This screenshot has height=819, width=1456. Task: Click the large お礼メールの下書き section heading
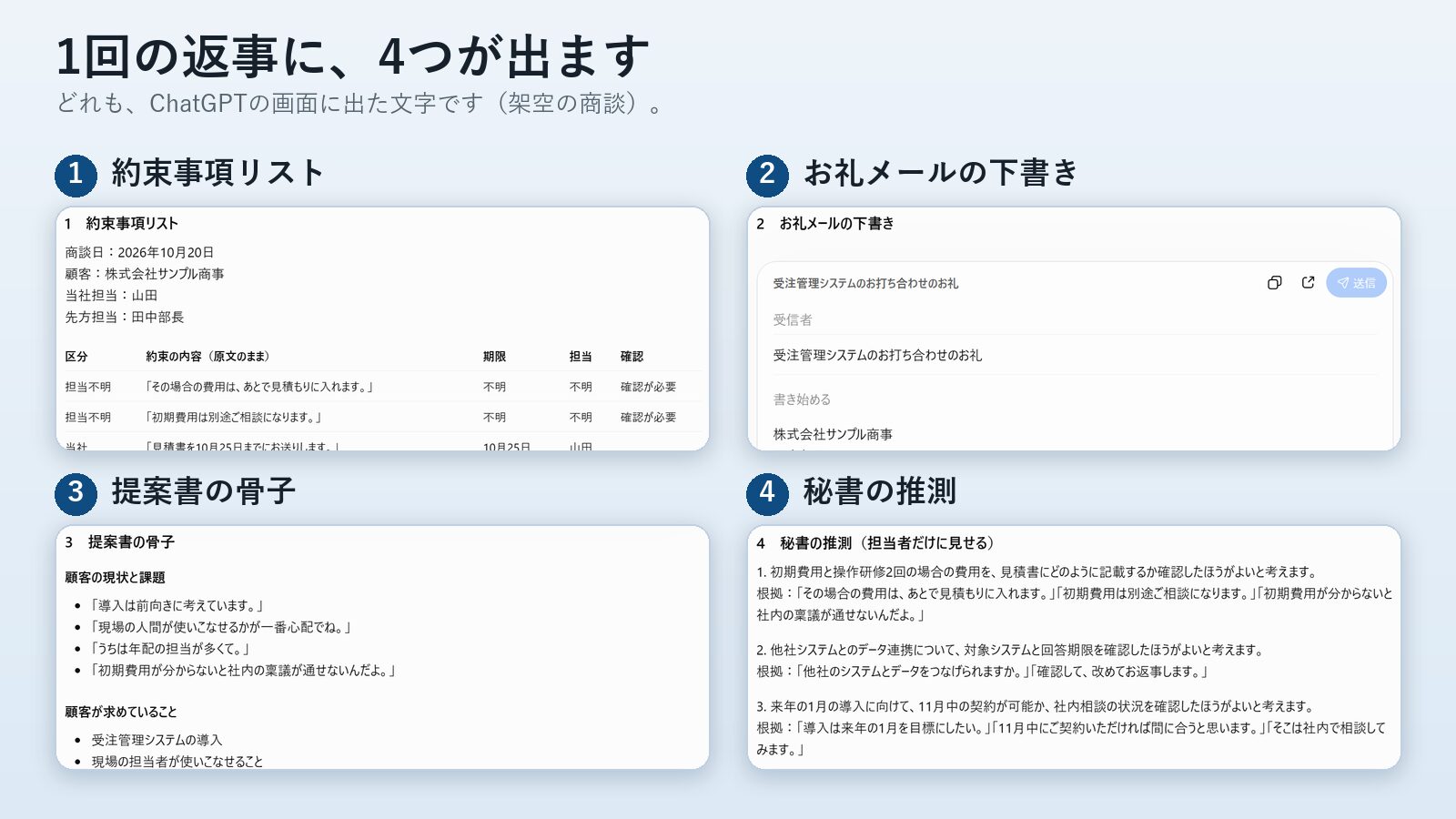click(x=941, y=173)
